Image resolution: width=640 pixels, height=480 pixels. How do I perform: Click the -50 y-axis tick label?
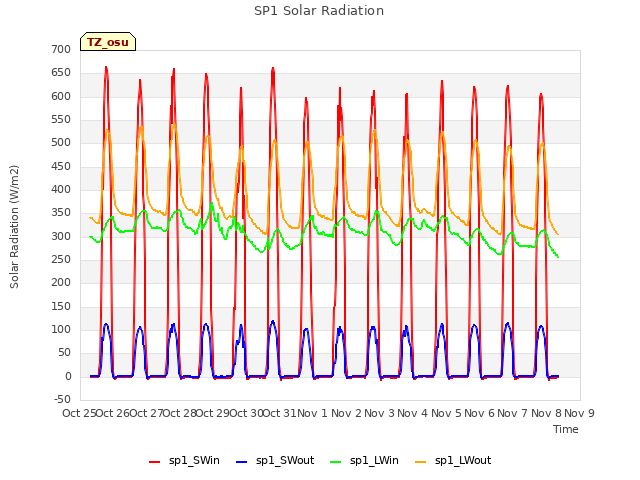click(62, 399)
